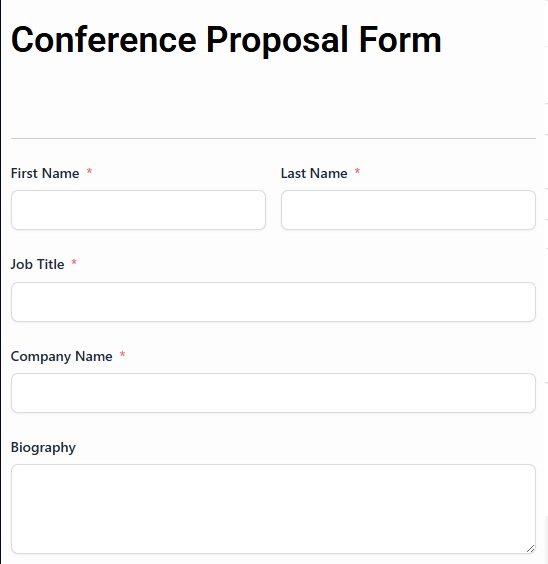Click the word Conference in the heading
The image size is (548, 564).
[x=104, y=40]
